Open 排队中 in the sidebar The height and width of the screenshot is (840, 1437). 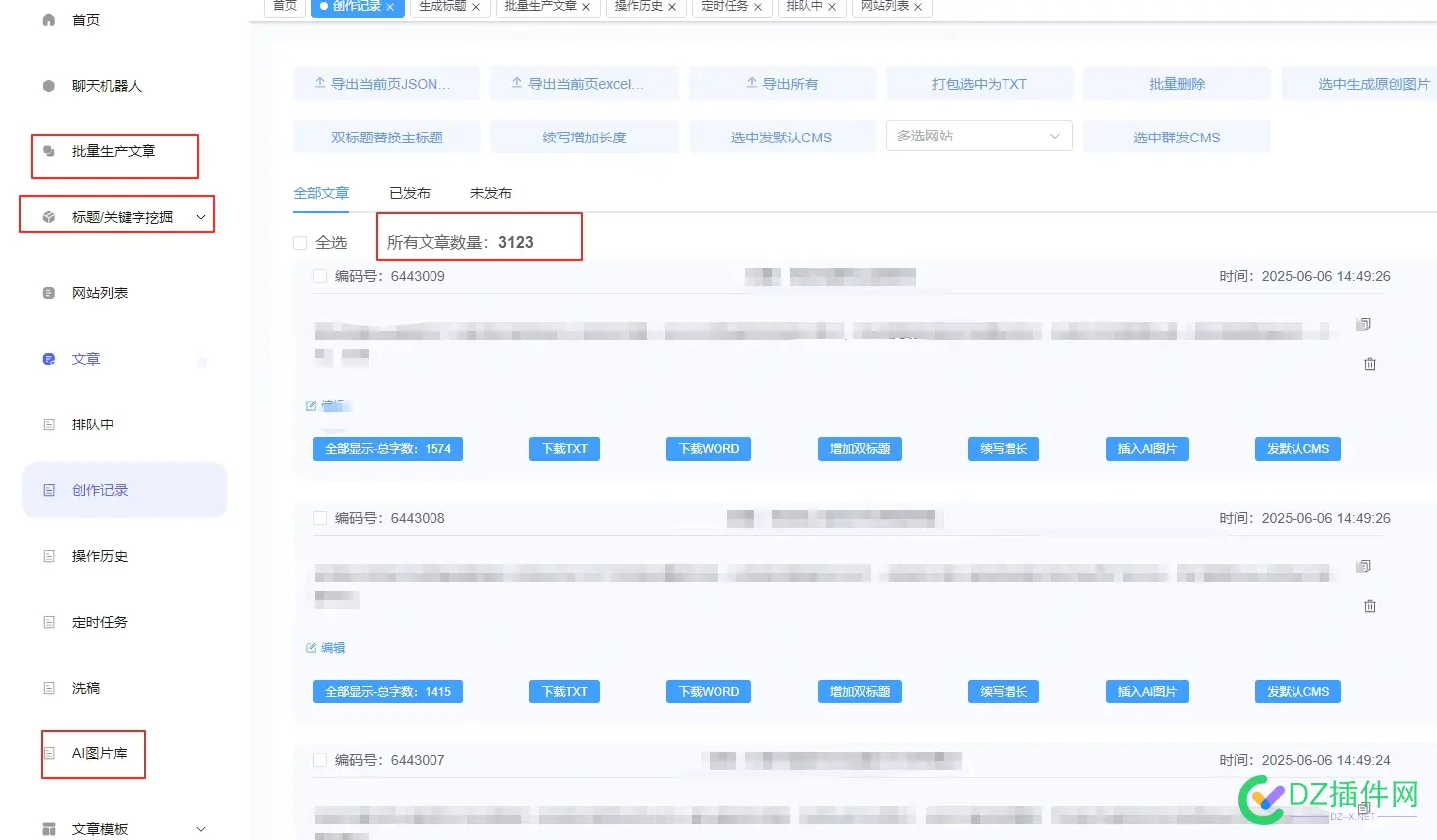point(92,424)
